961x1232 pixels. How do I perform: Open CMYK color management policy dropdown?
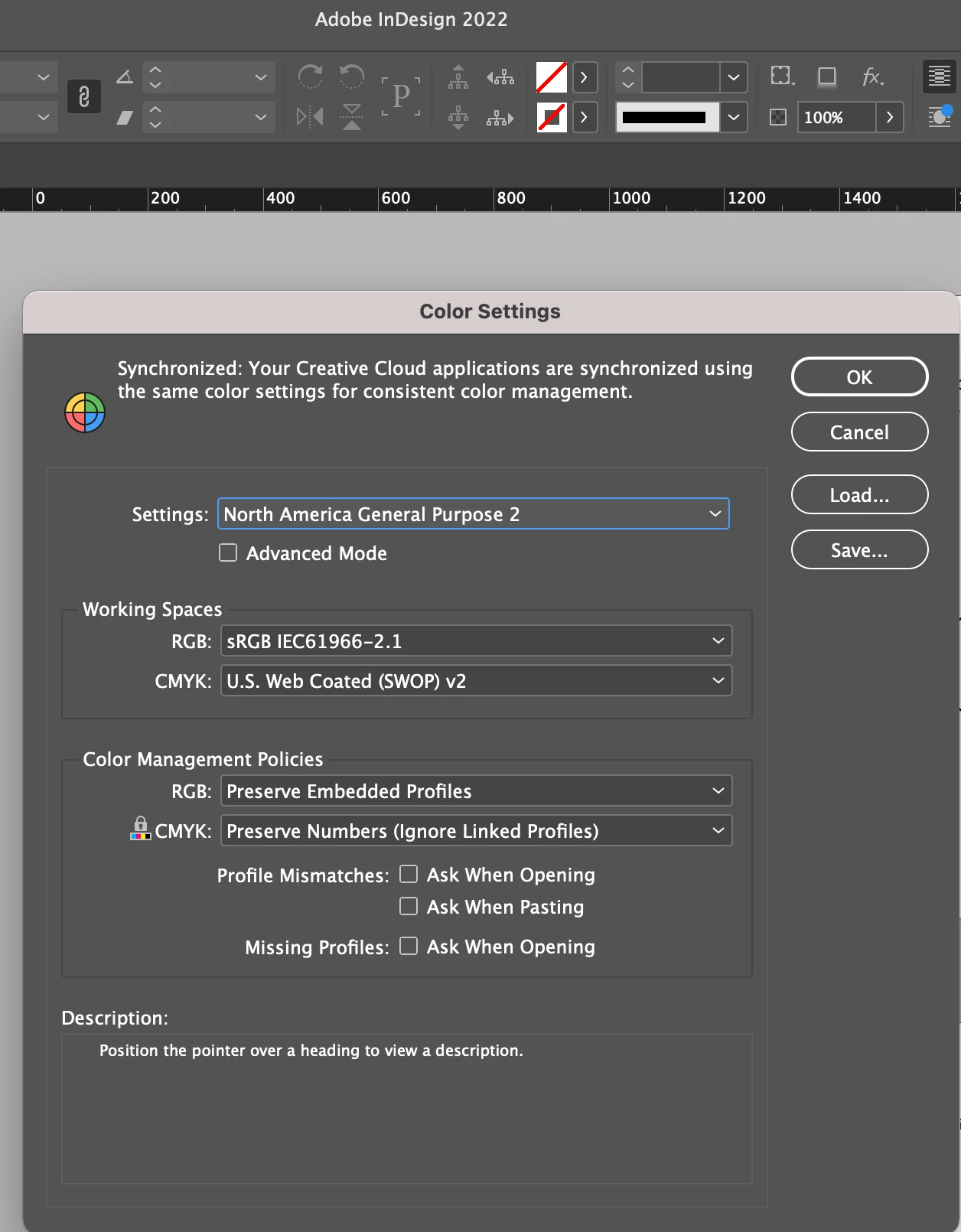(477, 830)
